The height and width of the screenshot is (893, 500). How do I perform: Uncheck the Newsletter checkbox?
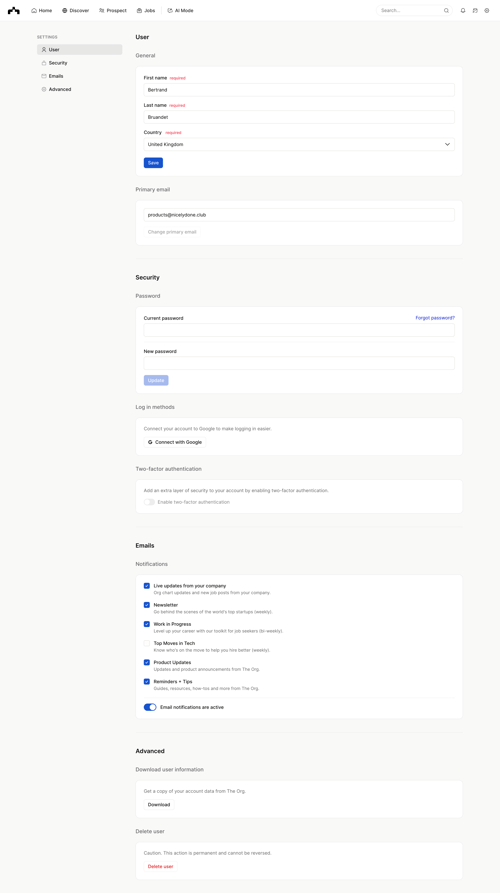[147, 605]
